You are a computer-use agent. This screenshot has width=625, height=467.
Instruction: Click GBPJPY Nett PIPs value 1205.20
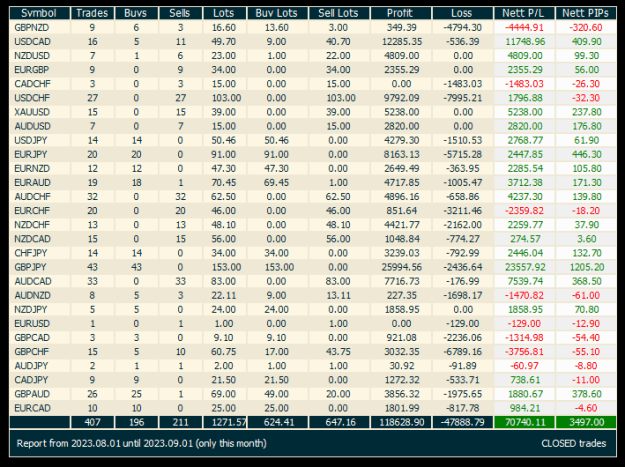click(x=586, y=267)
